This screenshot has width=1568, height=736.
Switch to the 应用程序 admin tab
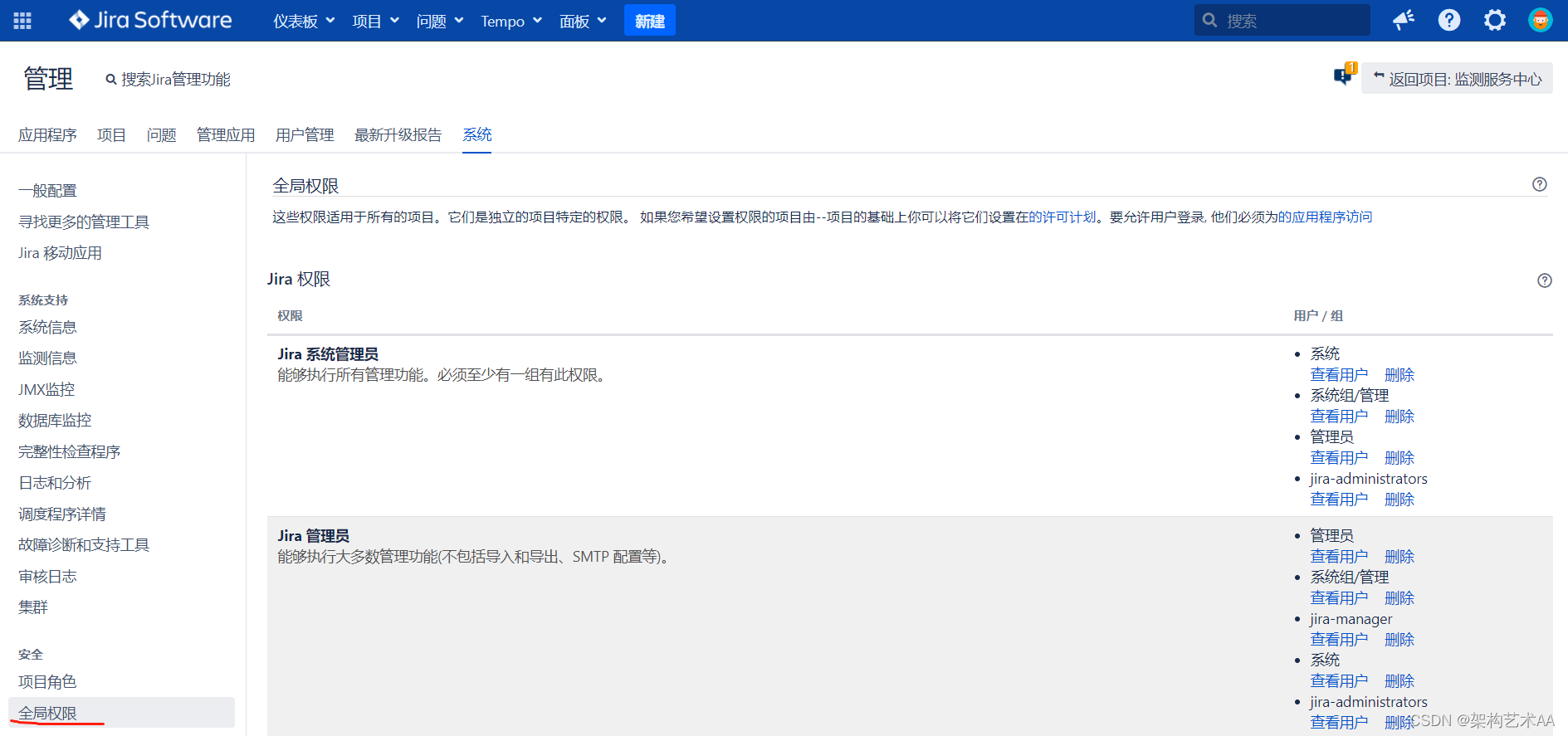click(x=47, y=135)
